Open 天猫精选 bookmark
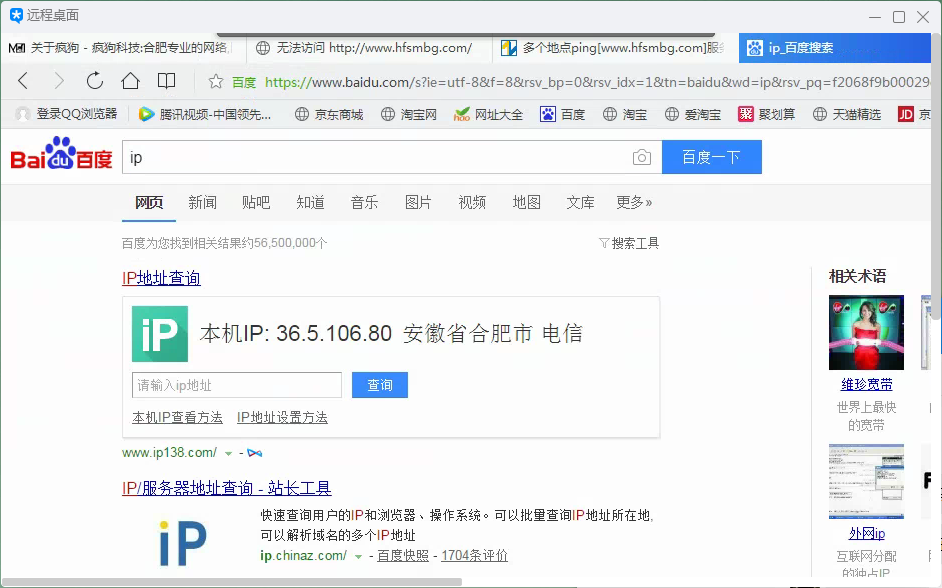 pyautogui.click(x=846, y=114)
